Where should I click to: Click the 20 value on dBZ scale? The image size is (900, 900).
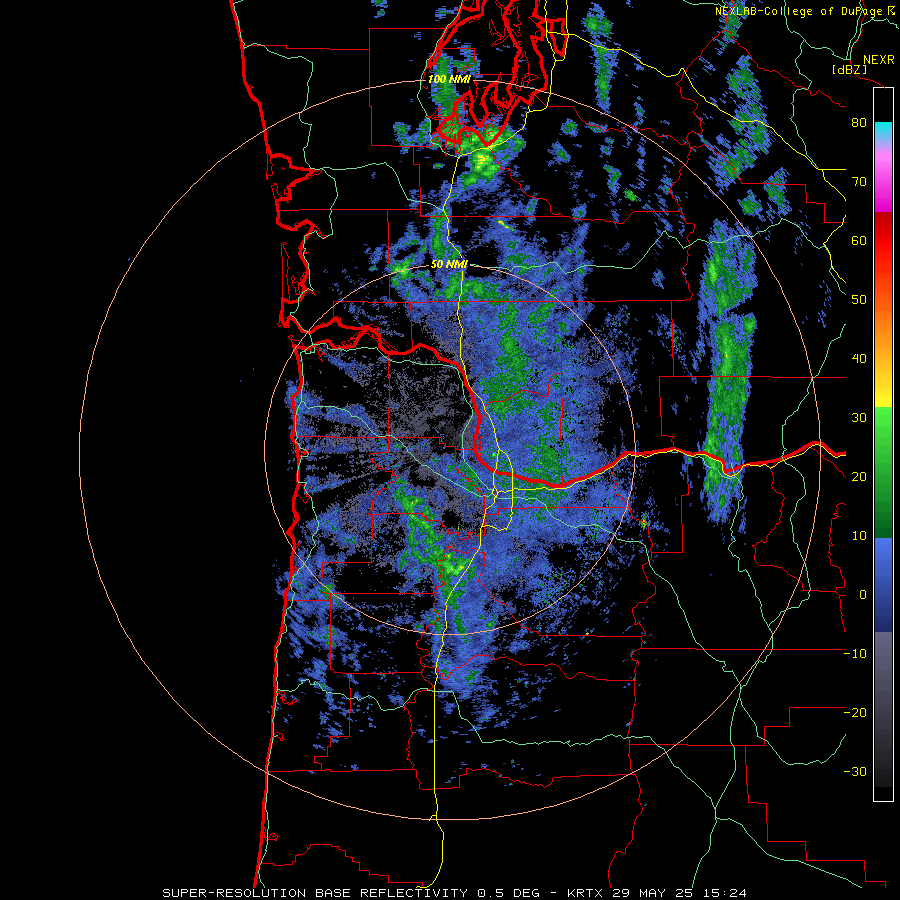859,477
